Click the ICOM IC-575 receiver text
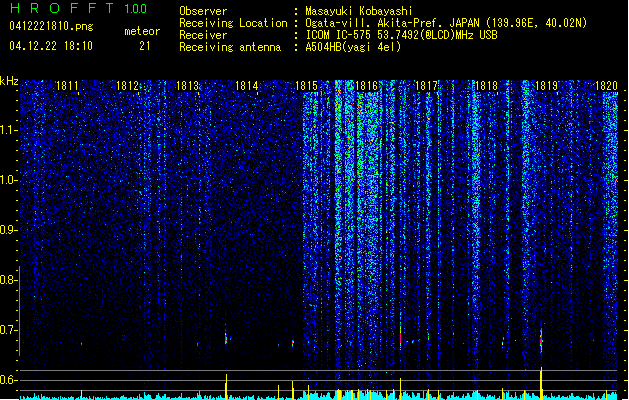This screenshot has width=629, height=400. (401, 35)
